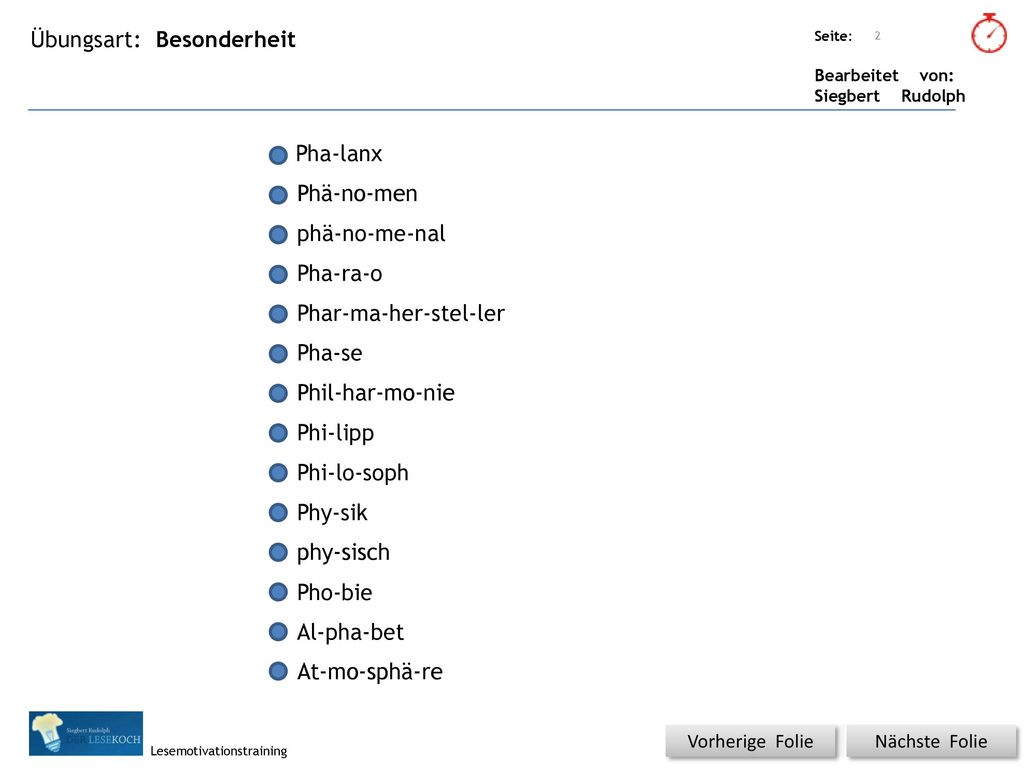1024x768 pixels.
Task: Click the Lesekoch logo image
Action: [86, 733]
